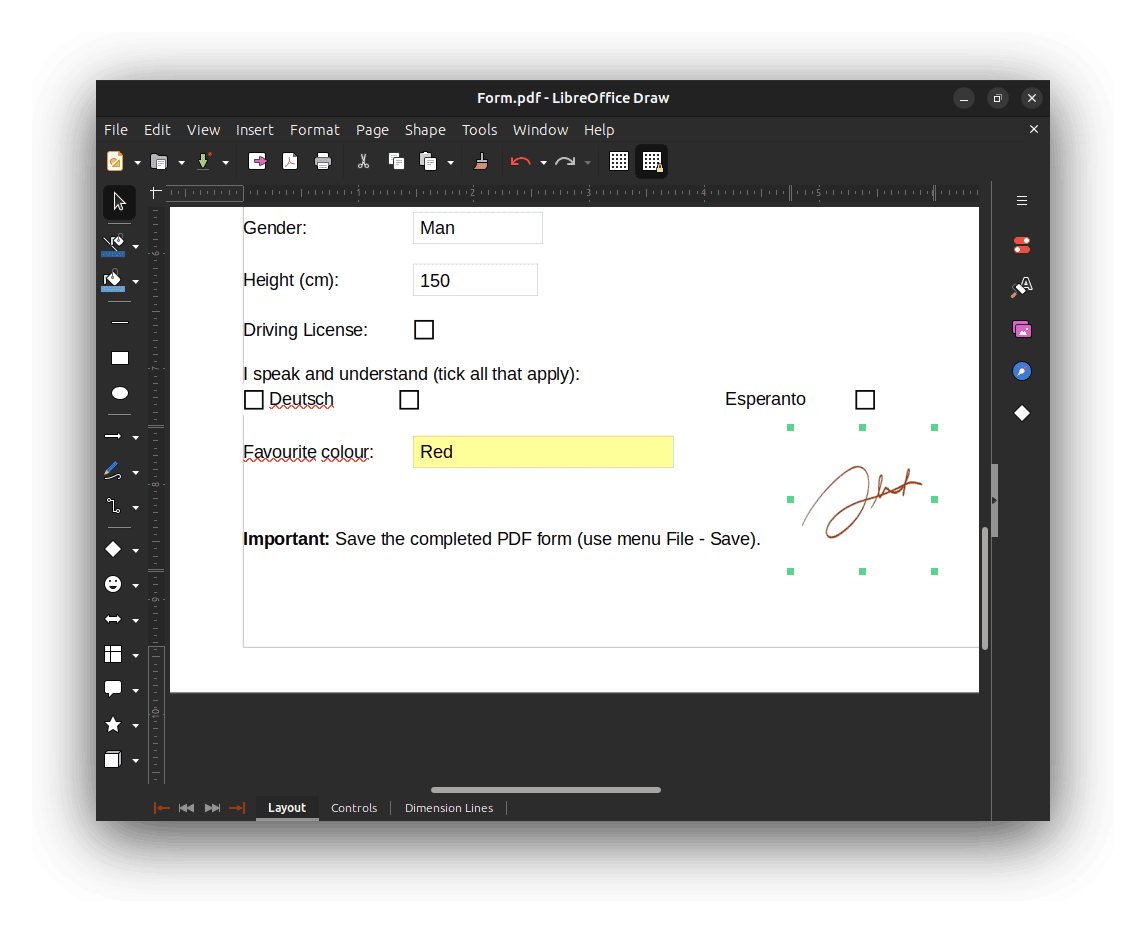
Task: Export directly as PDF icon
Action: [x=290, y=161]
